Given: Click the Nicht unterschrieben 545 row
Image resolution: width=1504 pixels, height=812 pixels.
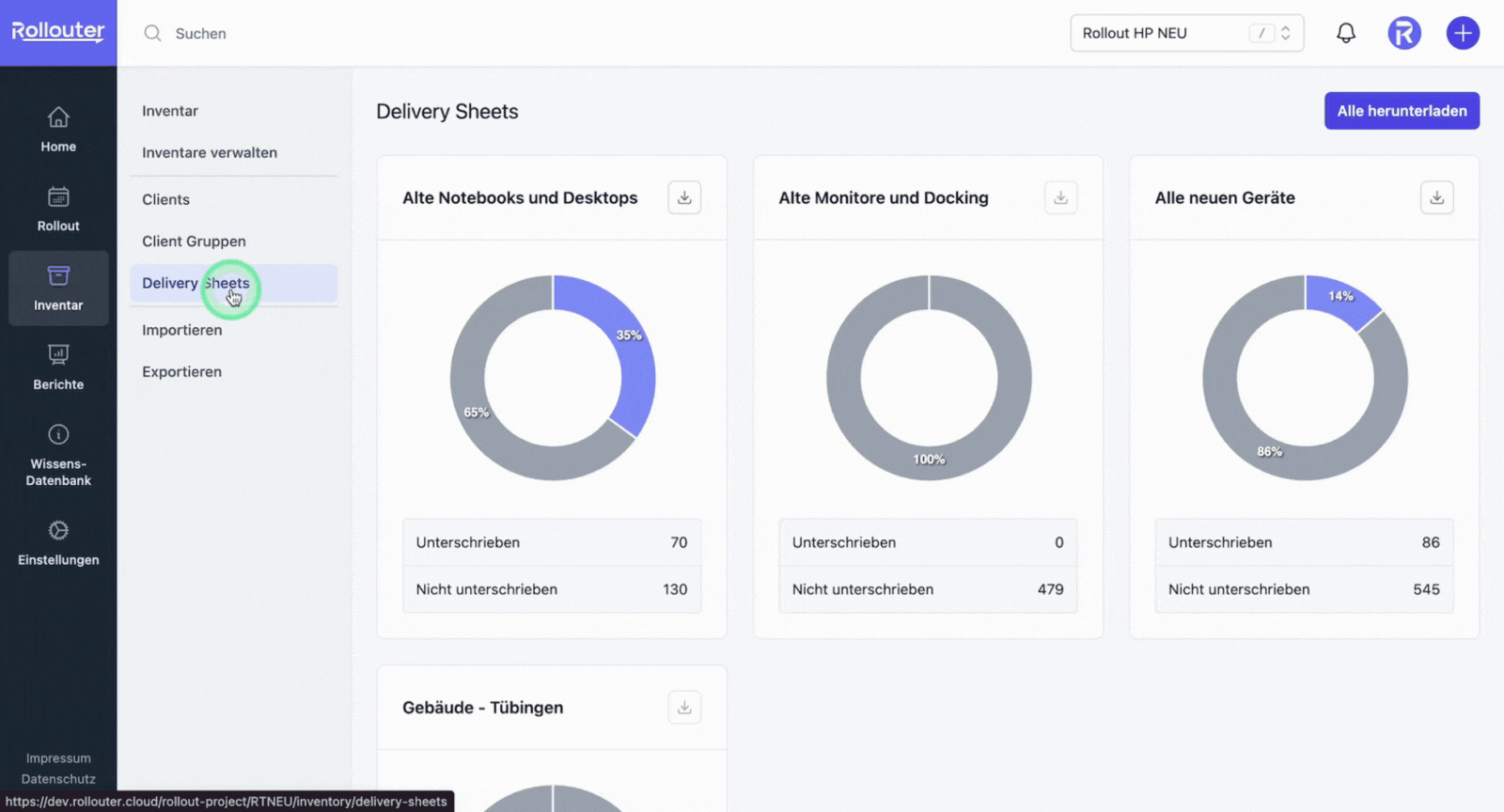Looking at the screenshot, I should coord(1304,589).
